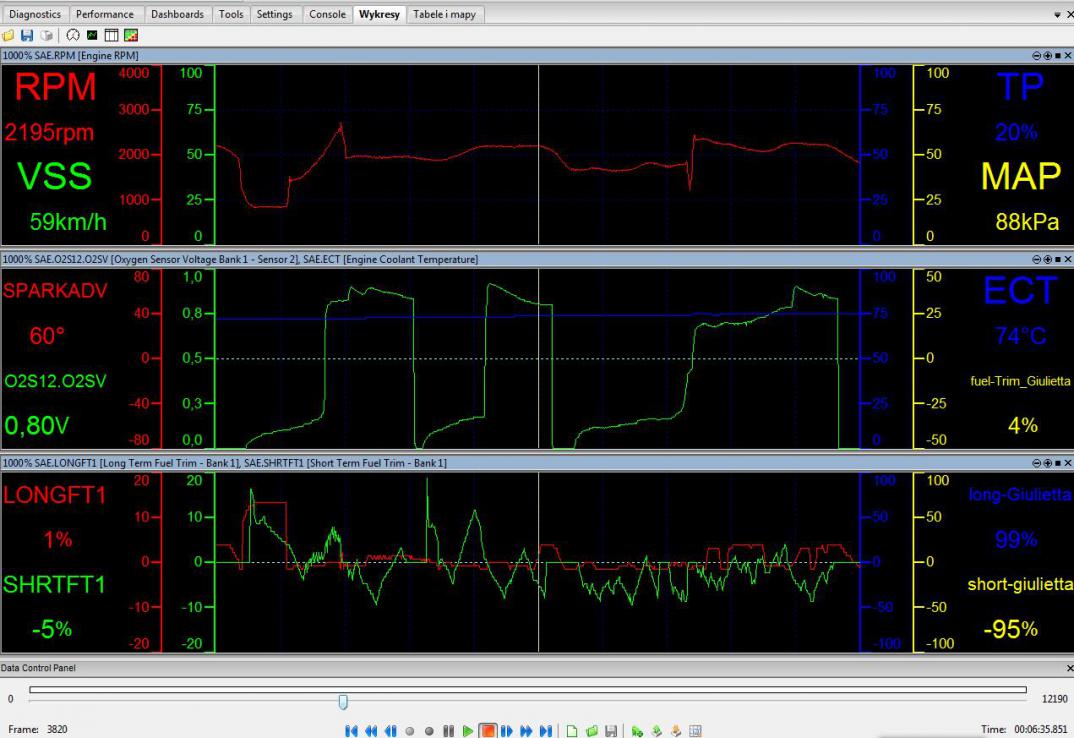
Task: Click the 59km/h vehicle speed value
Action: 68,221
